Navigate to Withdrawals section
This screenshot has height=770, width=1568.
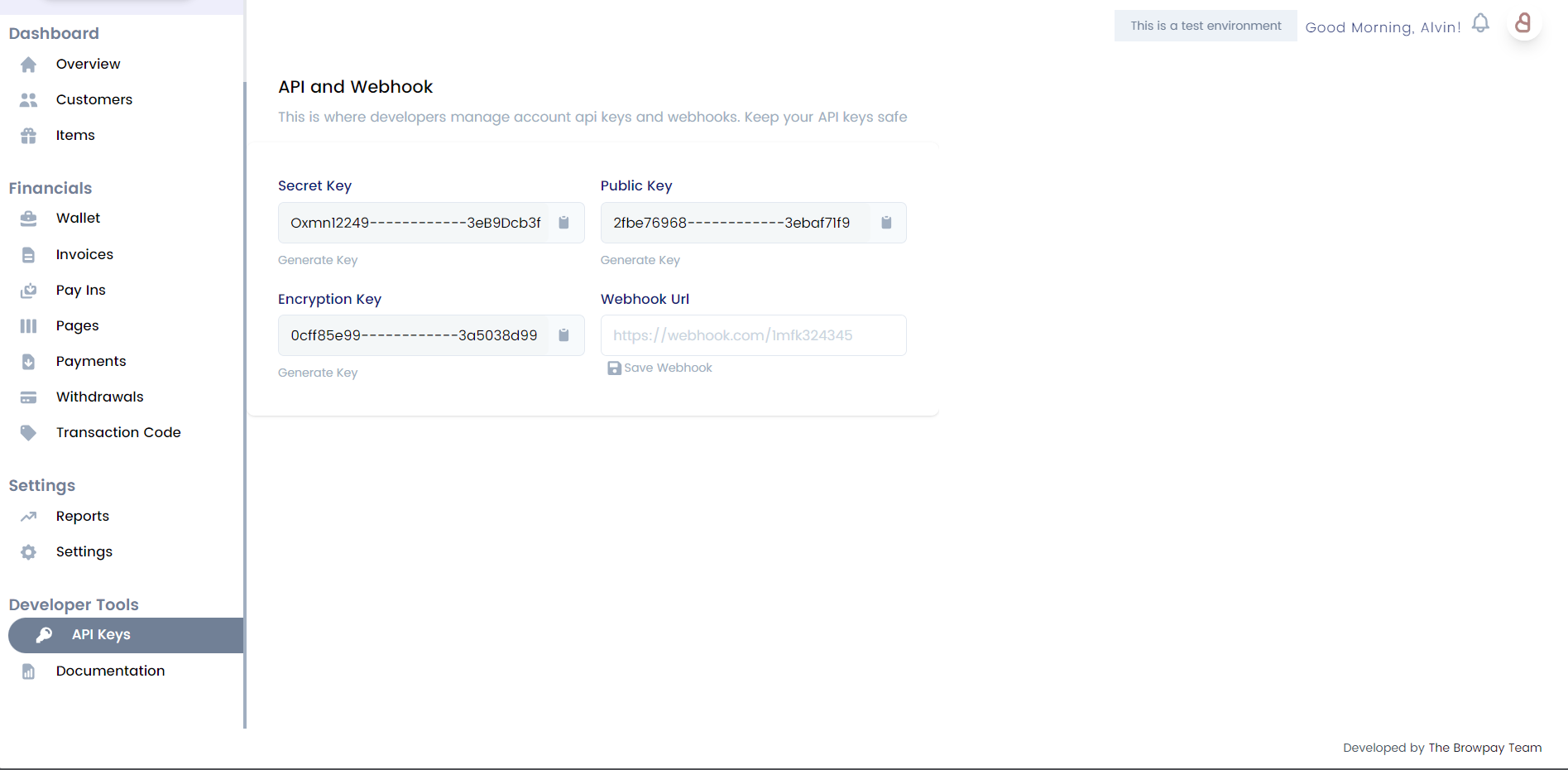coord(99,397)
